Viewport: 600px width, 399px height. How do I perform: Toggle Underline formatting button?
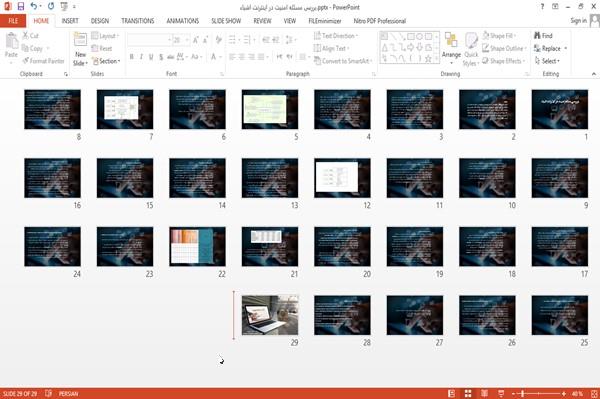(151, 57)
